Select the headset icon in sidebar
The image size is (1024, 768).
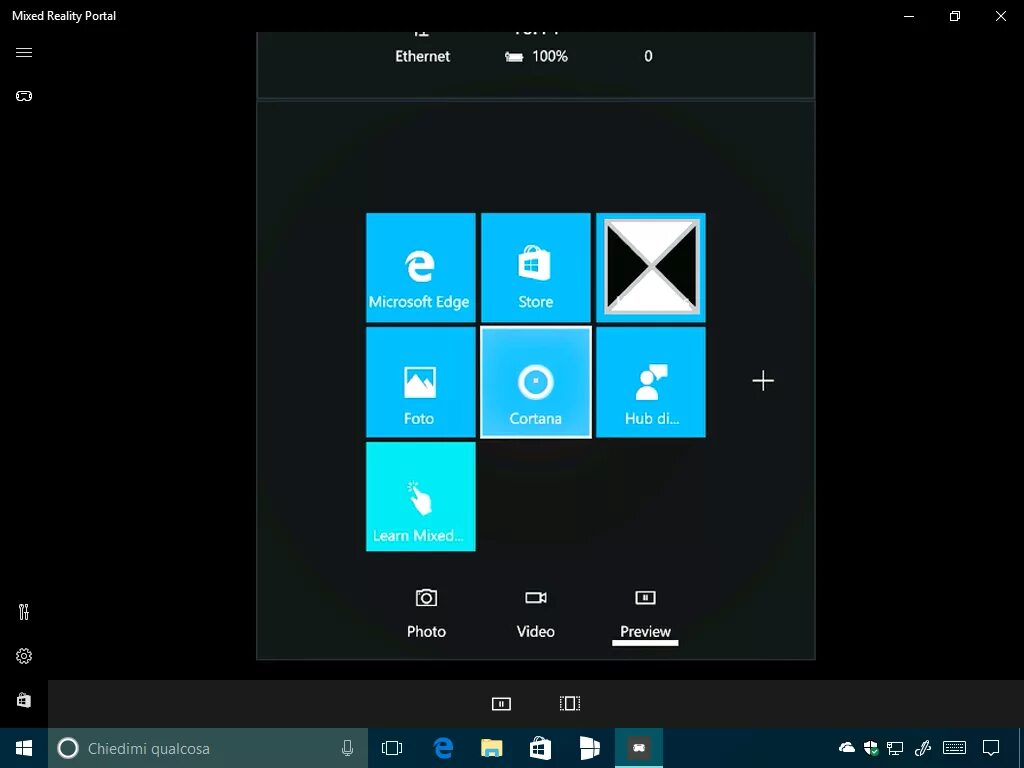coord(24,96)
